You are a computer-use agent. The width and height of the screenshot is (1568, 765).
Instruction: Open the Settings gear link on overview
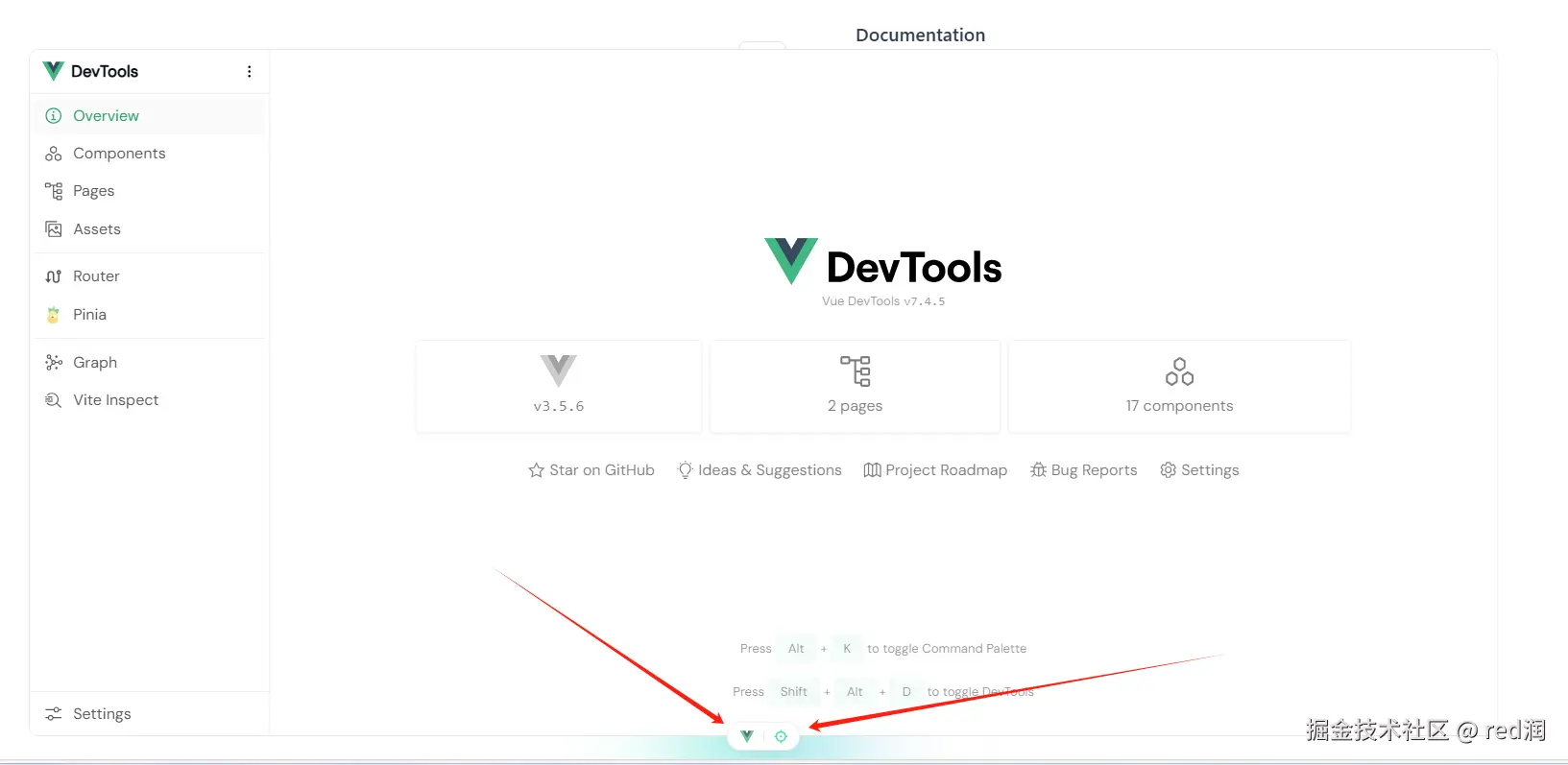(1200, 470)
